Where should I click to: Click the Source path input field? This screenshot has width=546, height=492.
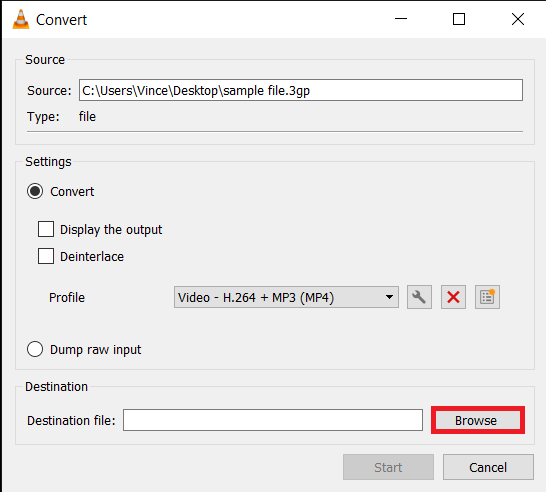click(301, 90)
